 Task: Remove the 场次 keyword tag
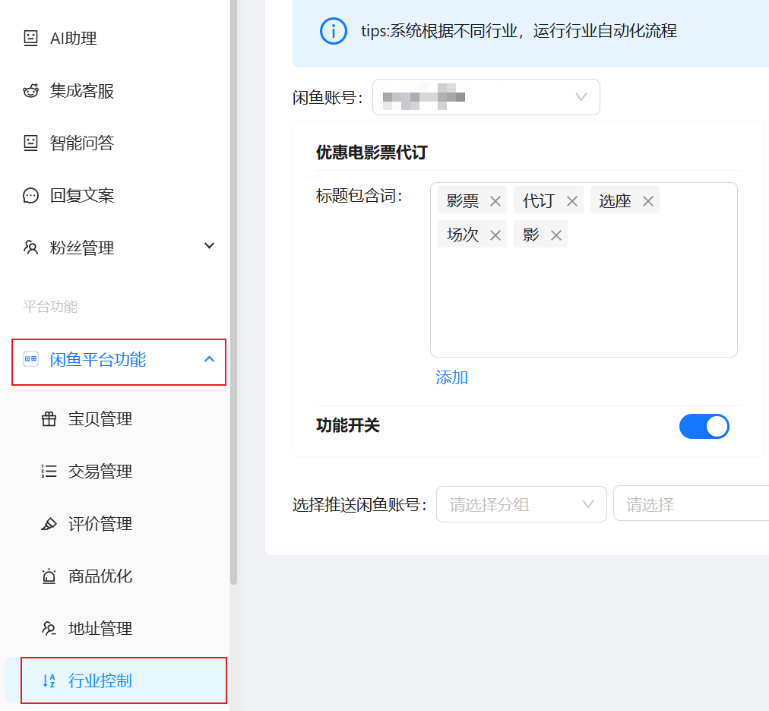coord(495,235)
